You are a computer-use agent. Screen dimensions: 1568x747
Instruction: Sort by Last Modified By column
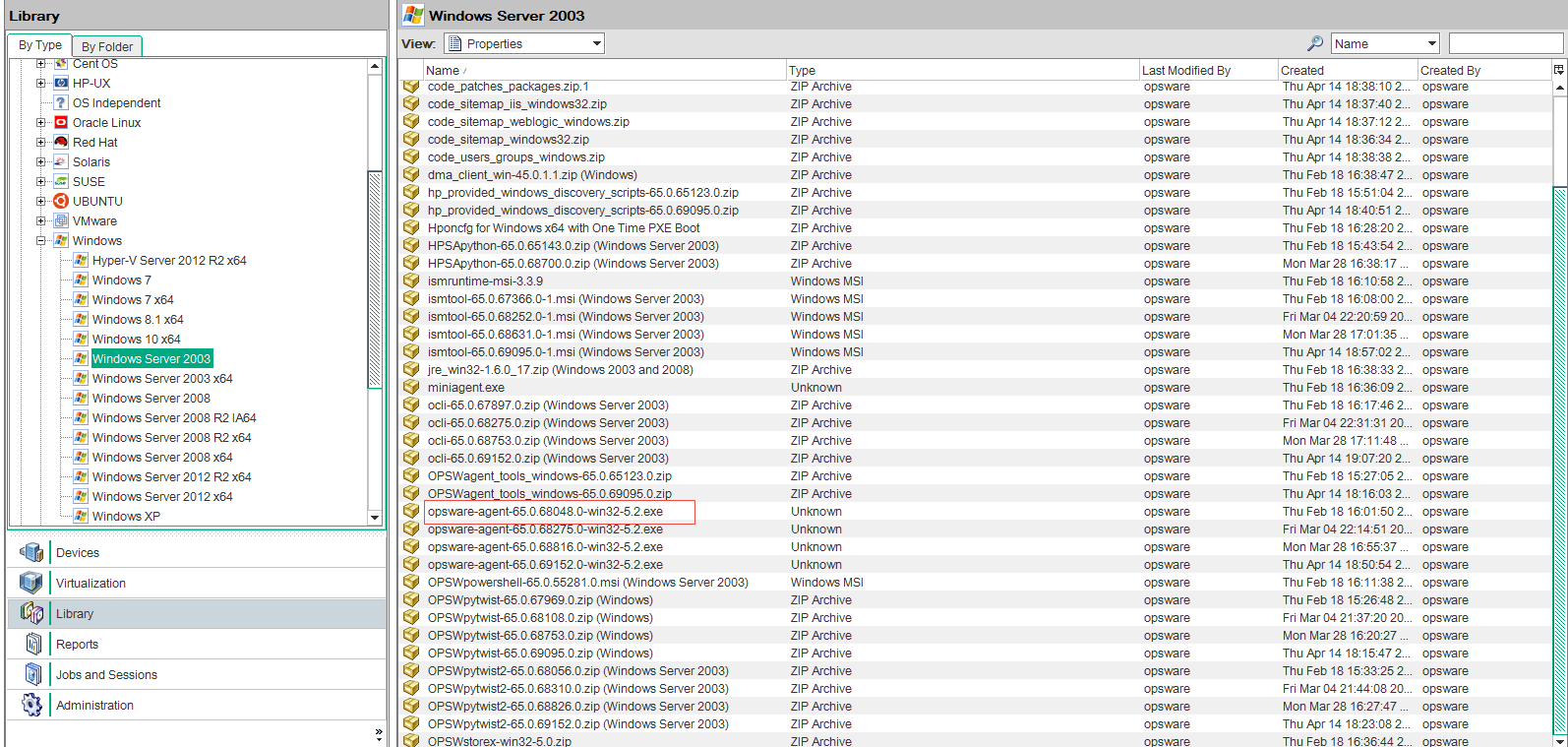tap(1208, 70)
